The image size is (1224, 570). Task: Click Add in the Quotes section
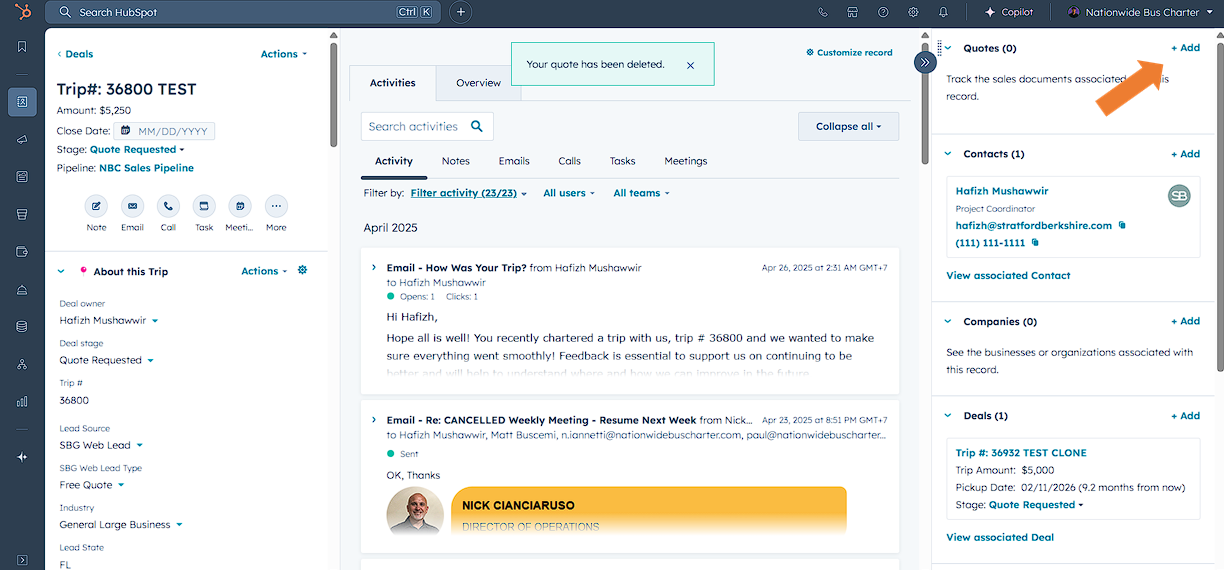point(1185,48)
